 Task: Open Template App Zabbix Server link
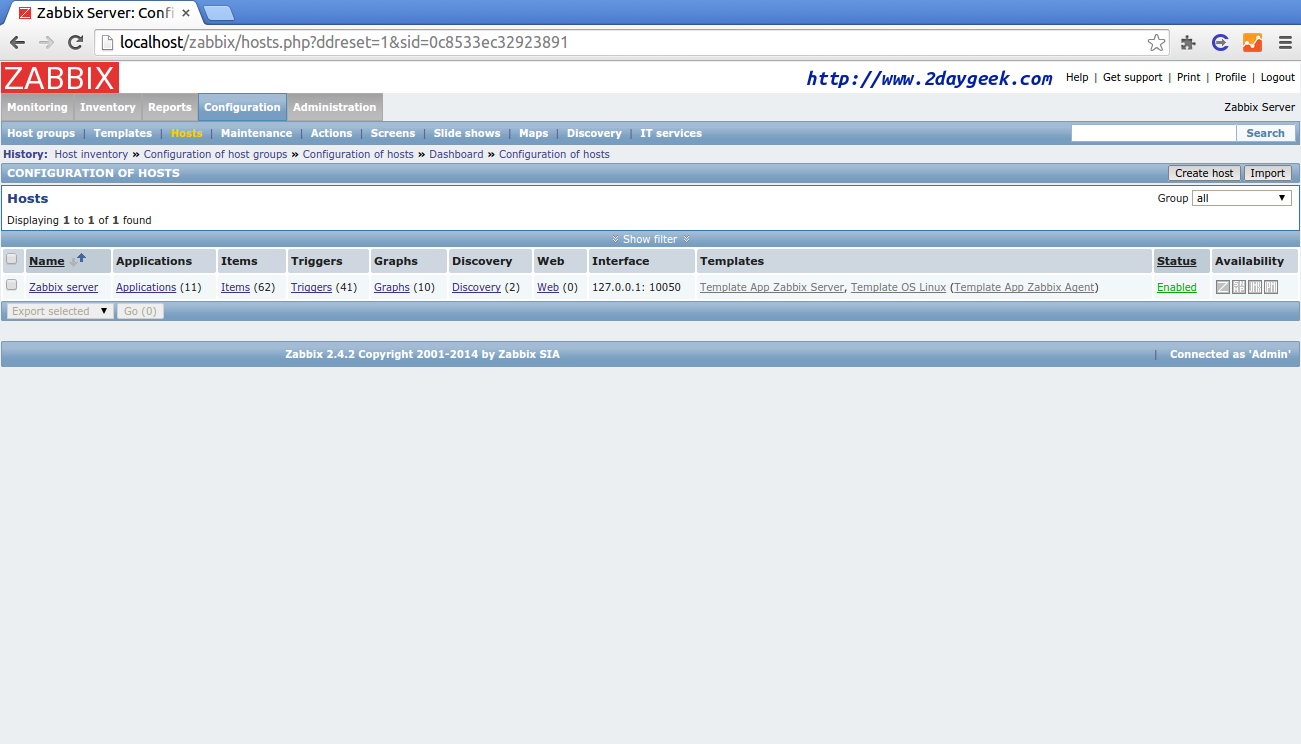coord(772,287)
